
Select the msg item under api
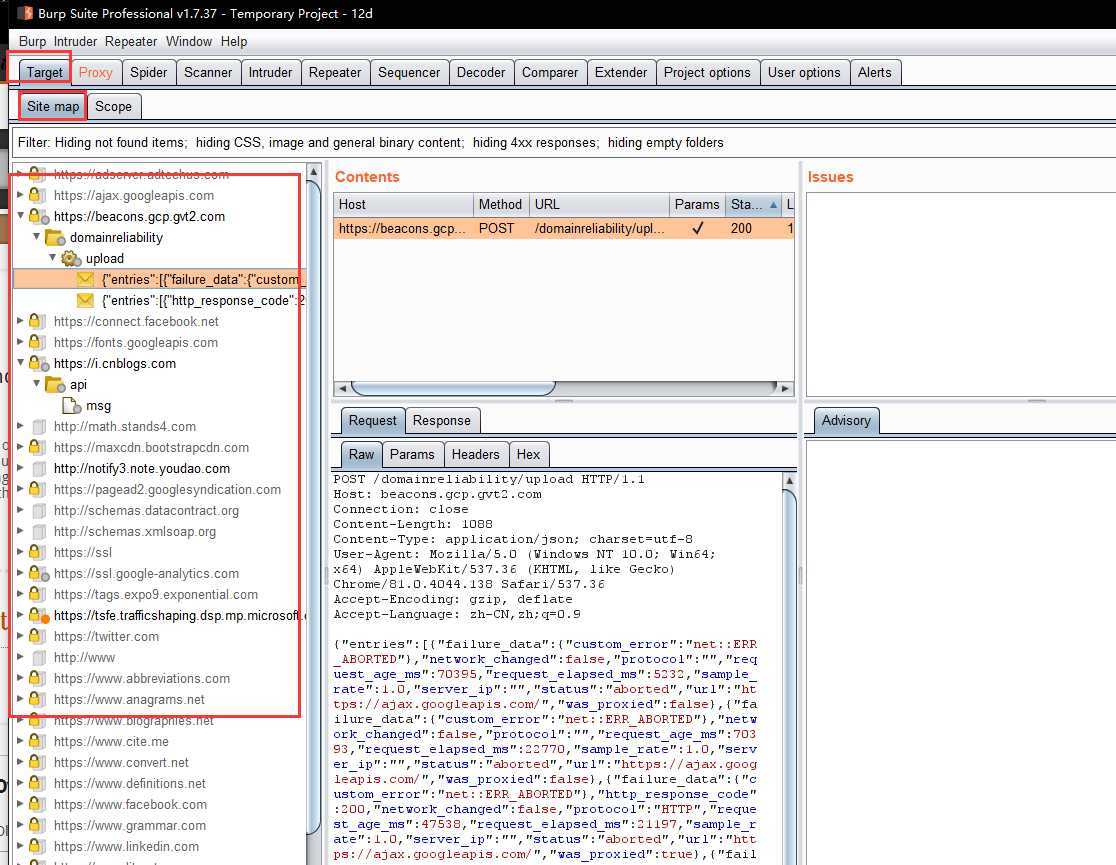click(x=98, y=406)
